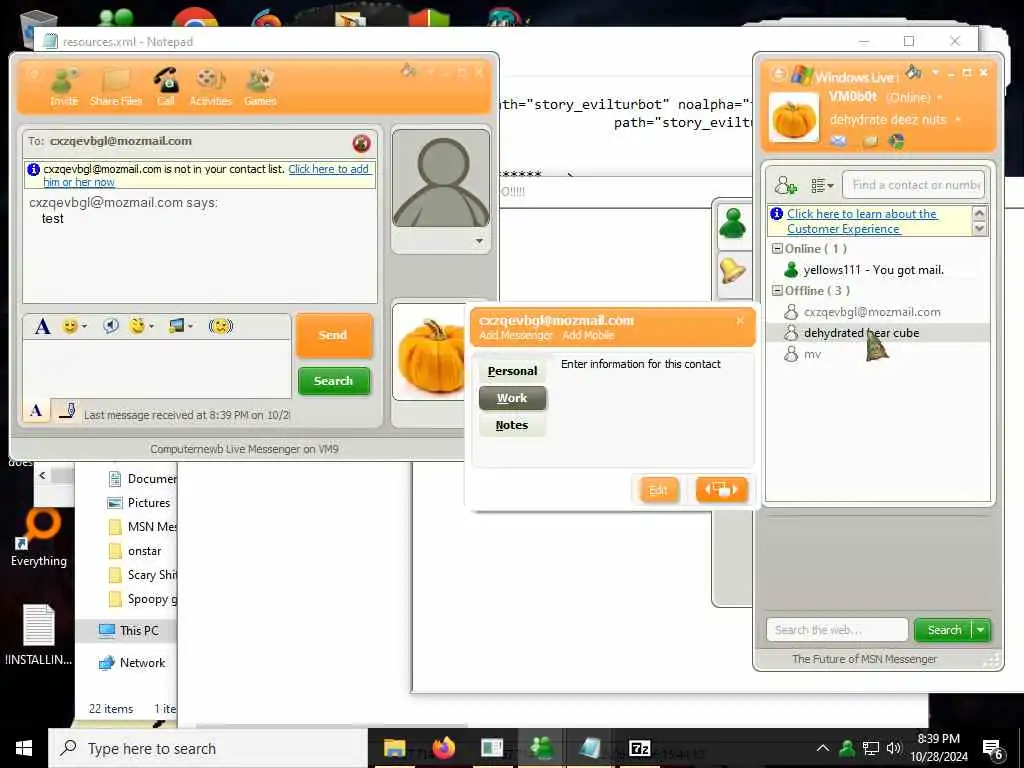Open the color scheme paintbrush in chat window
Image resolution: width=1024 pixels, height=768 pixels.
[409, 71]
